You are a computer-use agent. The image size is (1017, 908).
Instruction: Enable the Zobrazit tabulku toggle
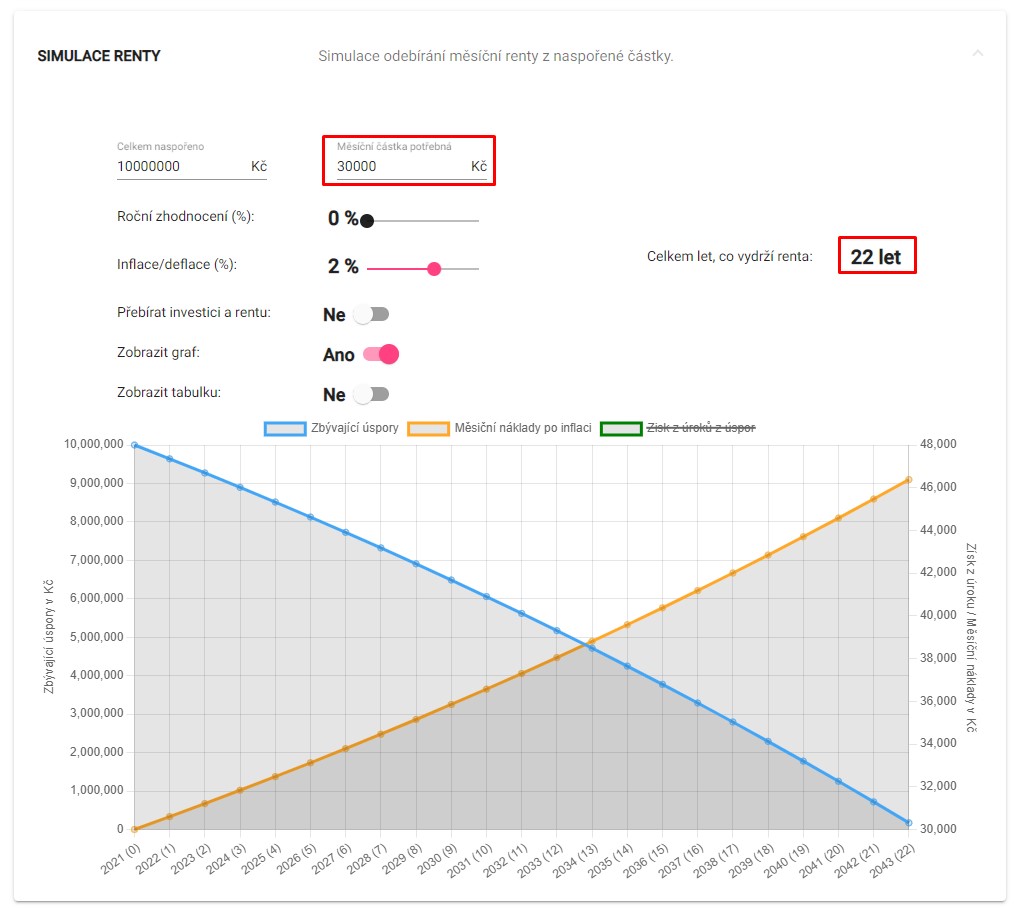coord(372,394)
